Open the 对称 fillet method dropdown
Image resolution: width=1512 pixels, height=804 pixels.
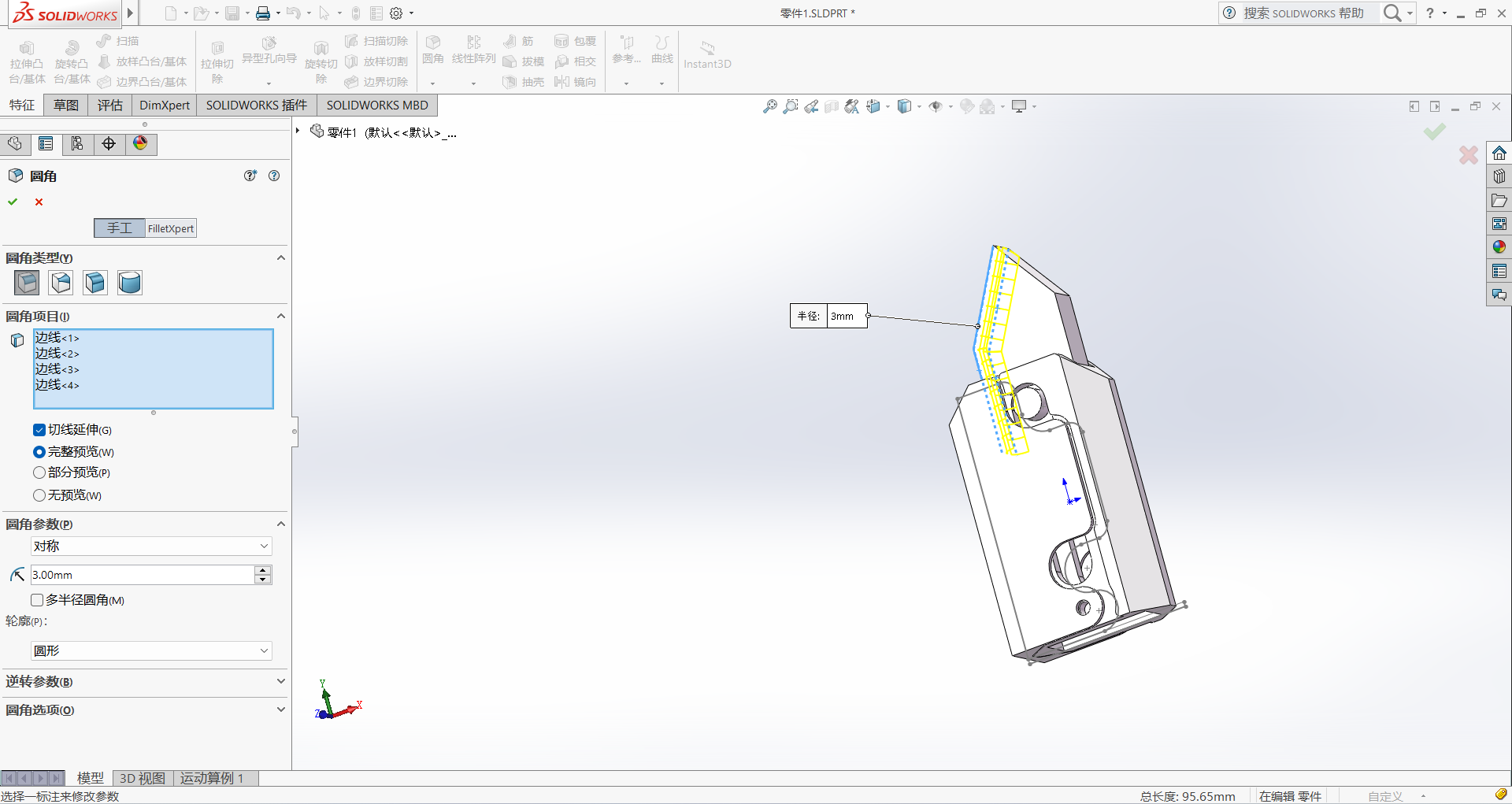click(x=151, y=546)
